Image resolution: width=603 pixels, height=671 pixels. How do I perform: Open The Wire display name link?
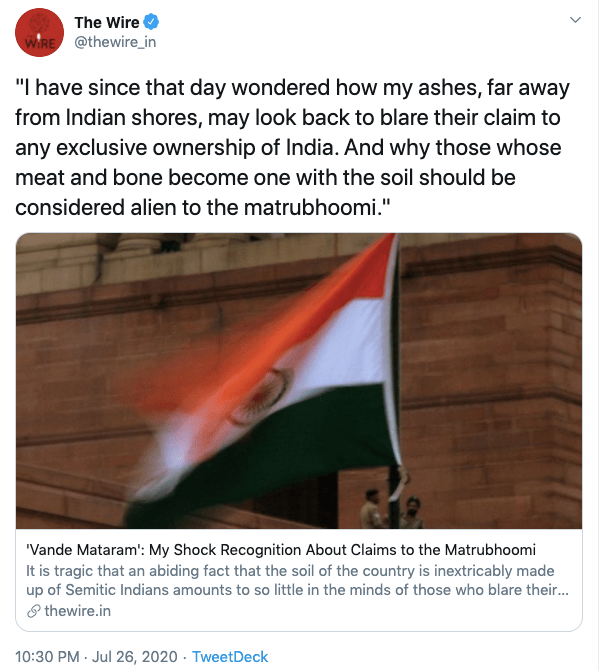coord(107,22)
